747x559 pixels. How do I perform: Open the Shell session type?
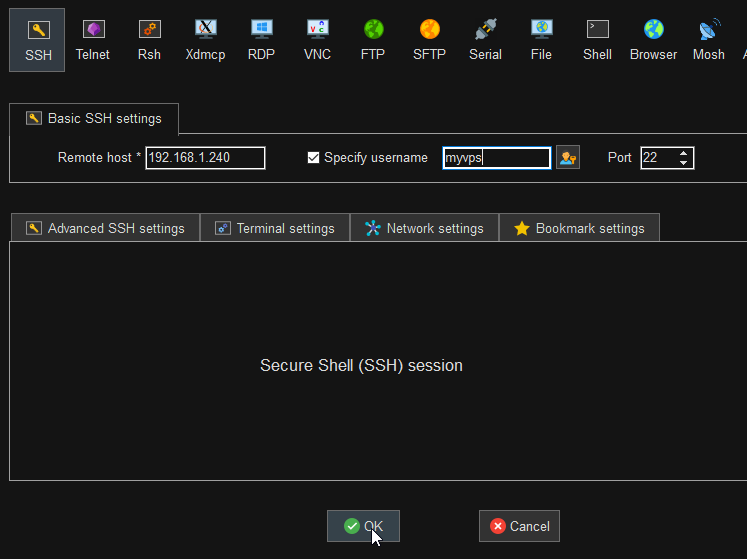coord(597,40)
